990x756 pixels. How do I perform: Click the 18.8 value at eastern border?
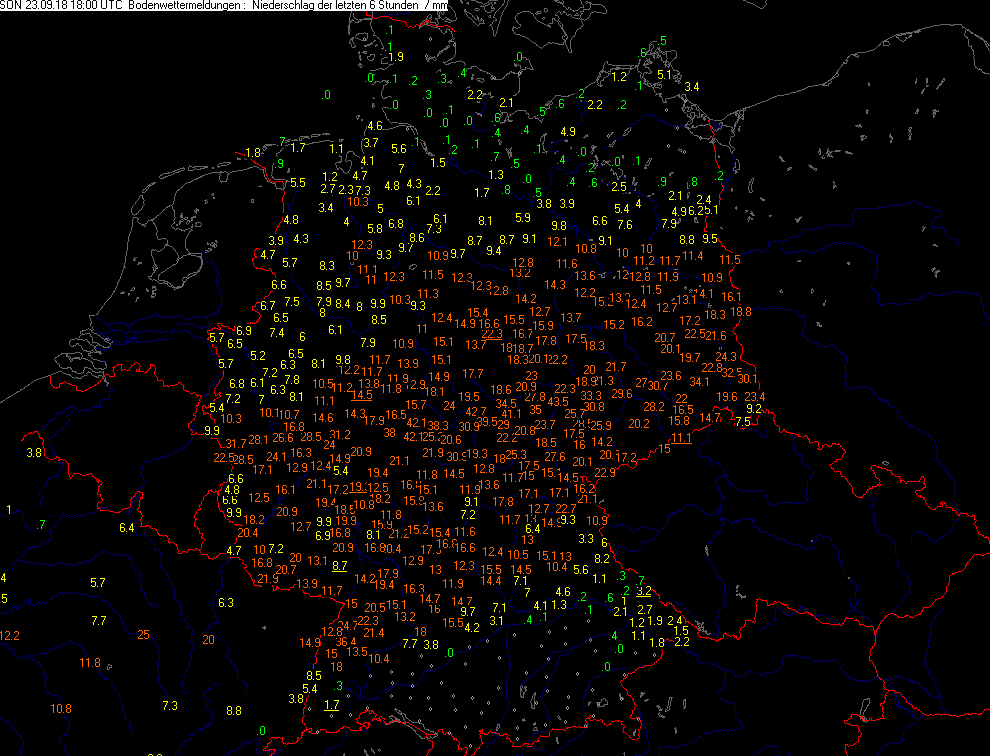pos(741,311)
